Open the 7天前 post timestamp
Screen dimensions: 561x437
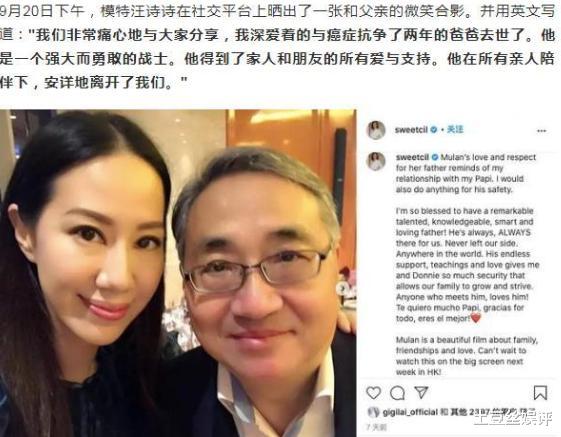tap(376, 427)
